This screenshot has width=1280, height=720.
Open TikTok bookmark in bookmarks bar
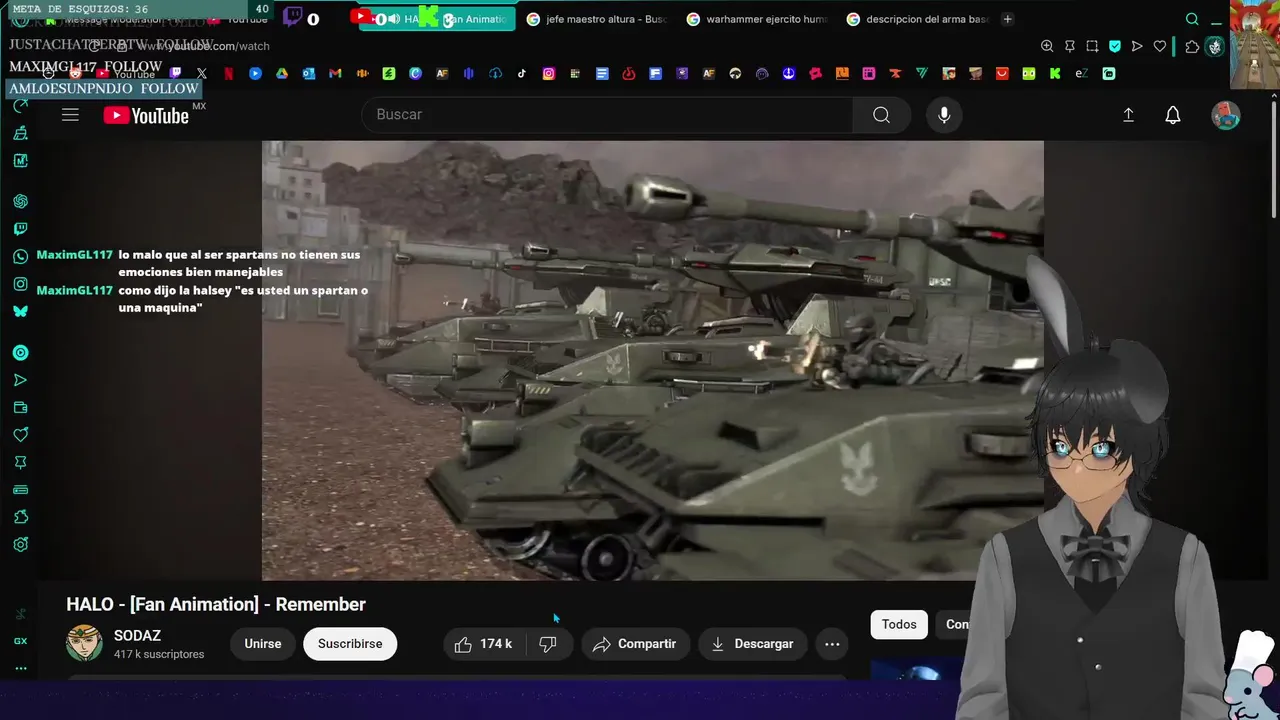tap(522, 73)
